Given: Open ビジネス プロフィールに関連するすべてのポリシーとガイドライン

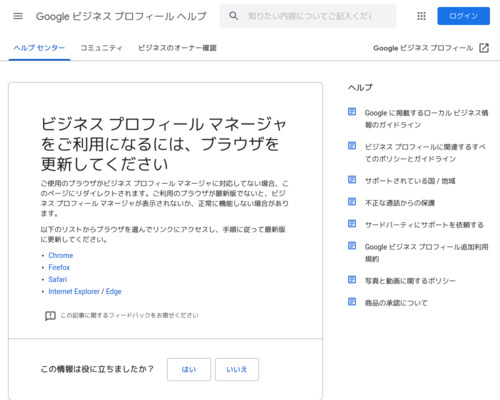Looking at the screenshot, I should click(x=425, y=153).
